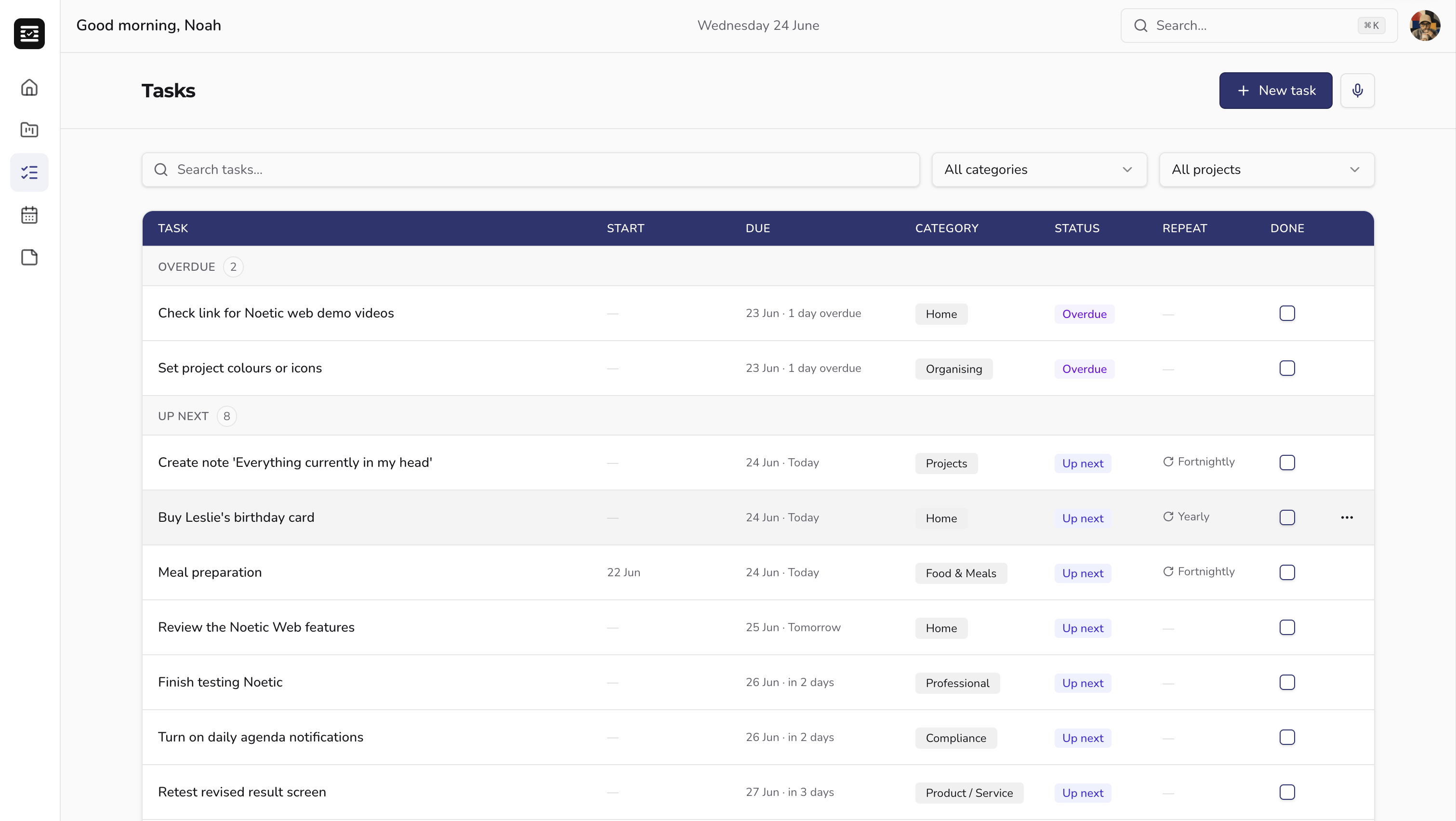Sort by the TASK column header

pos(173,228)
